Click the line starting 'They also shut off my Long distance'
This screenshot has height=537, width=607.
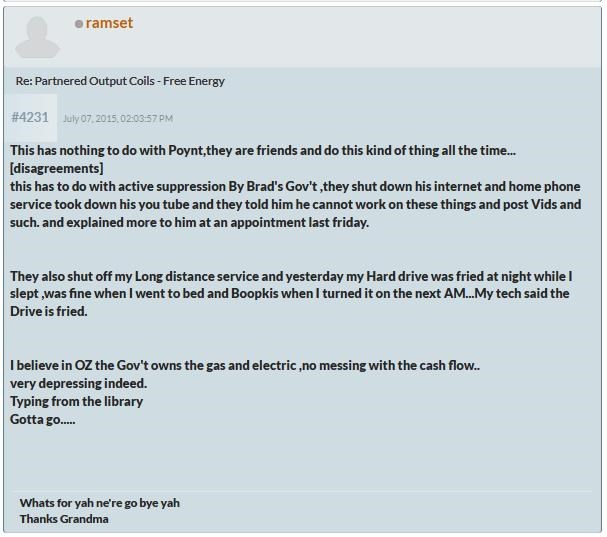tap(291, 276)
